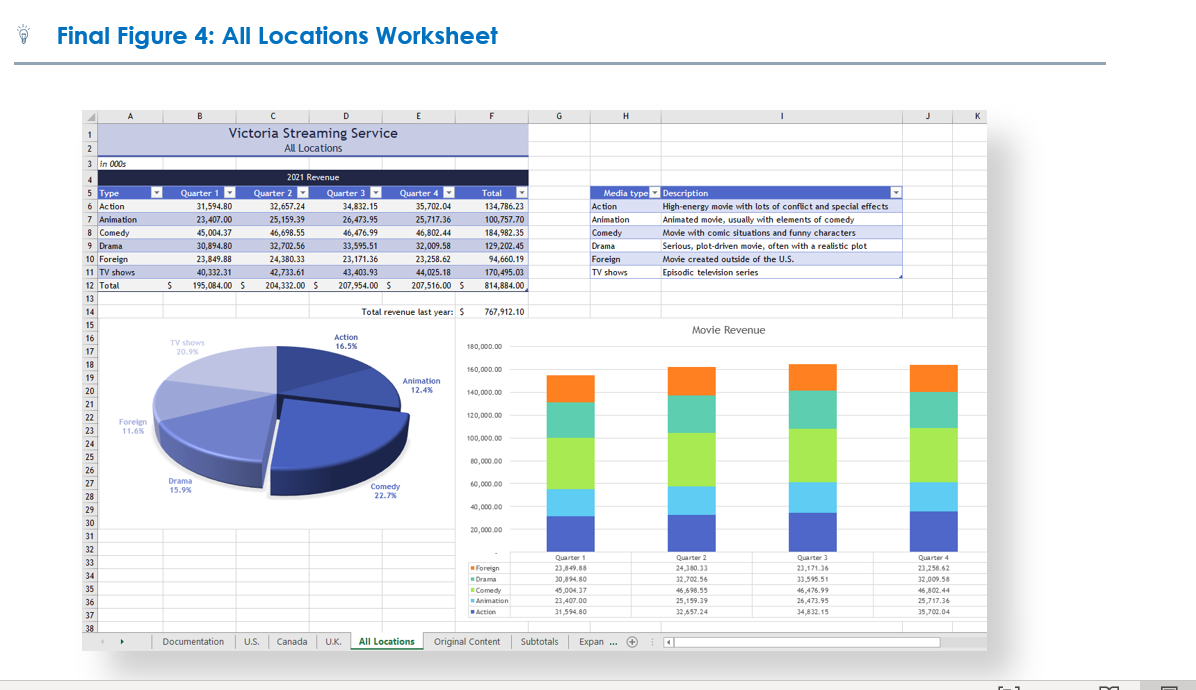The width and height of the screenshot is (1196, 690).
Task: Click the TV shows 20.9% pie data label
Action: [187, 347]
